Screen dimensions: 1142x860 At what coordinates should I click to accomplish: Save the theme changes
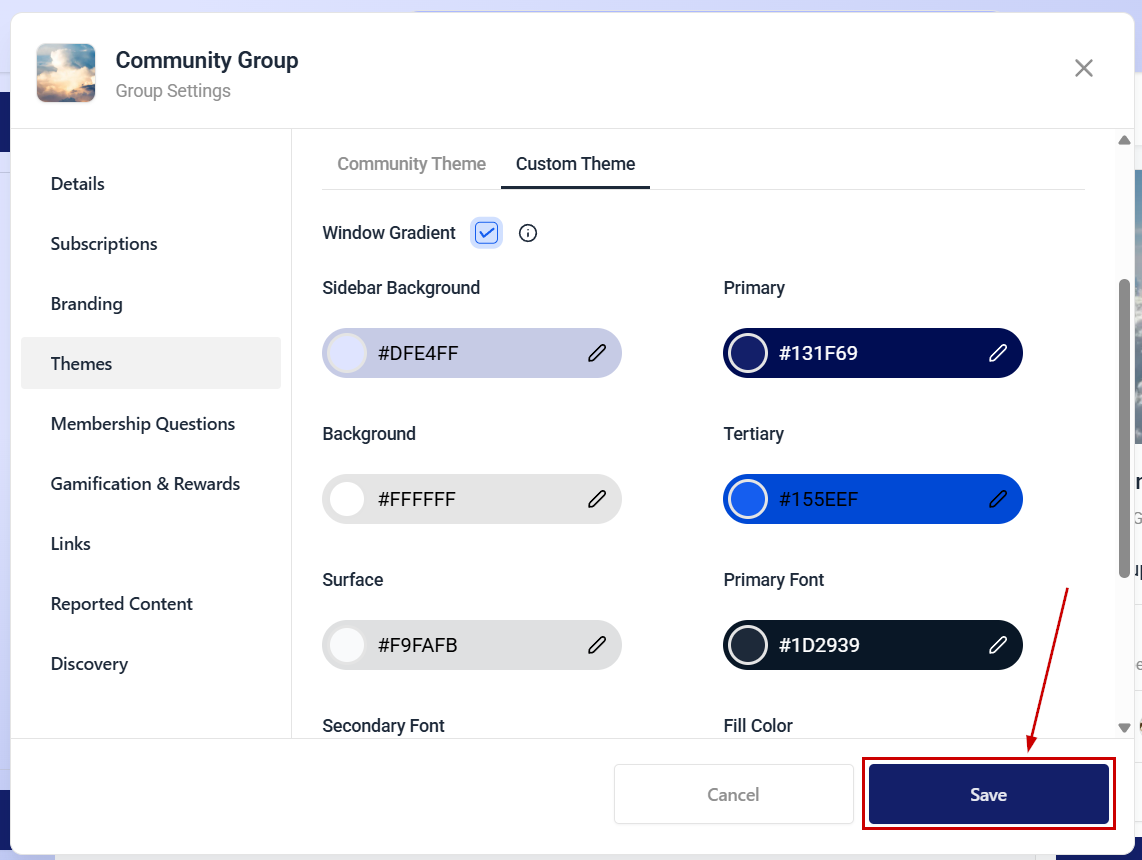click(988, 794)
